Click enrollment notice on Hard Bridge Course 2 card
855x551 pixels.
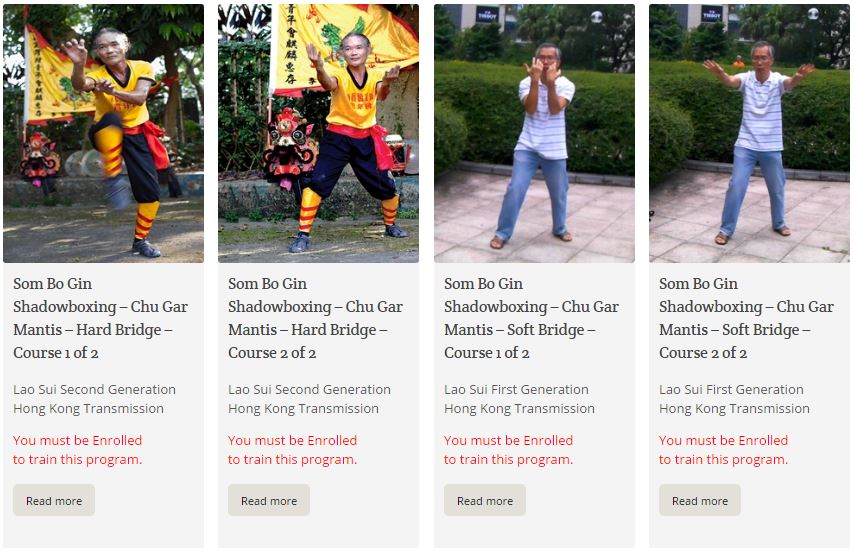[x=292, y=450]
